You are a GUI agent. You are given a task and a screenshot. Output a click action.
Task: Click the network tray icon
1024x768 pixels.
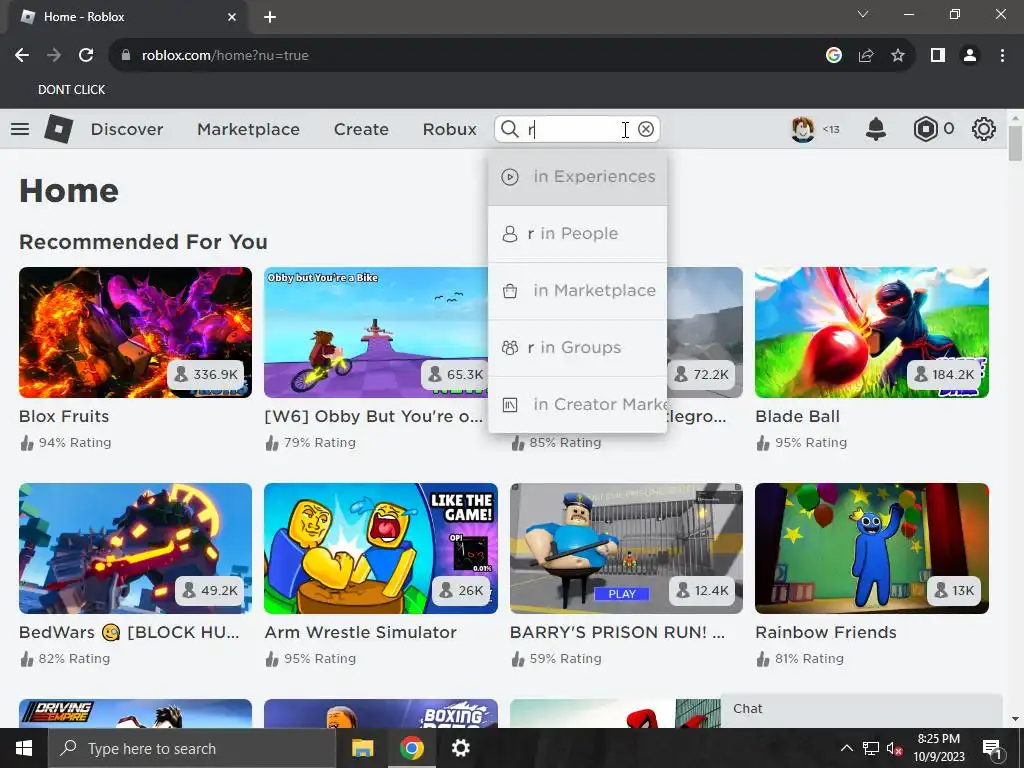click(871, 748)
